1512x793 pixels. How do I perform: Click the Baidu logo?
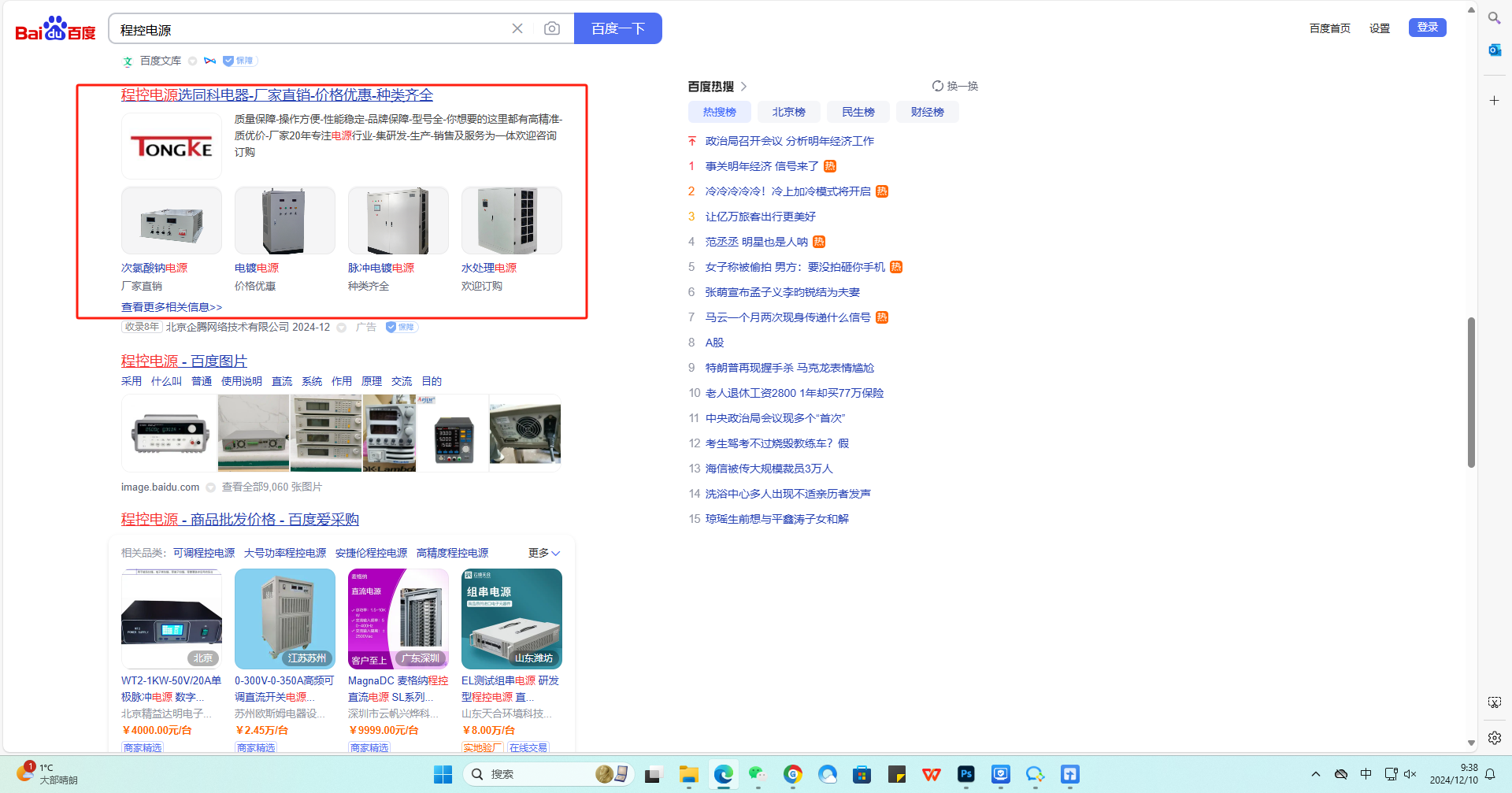click(55, 29)
